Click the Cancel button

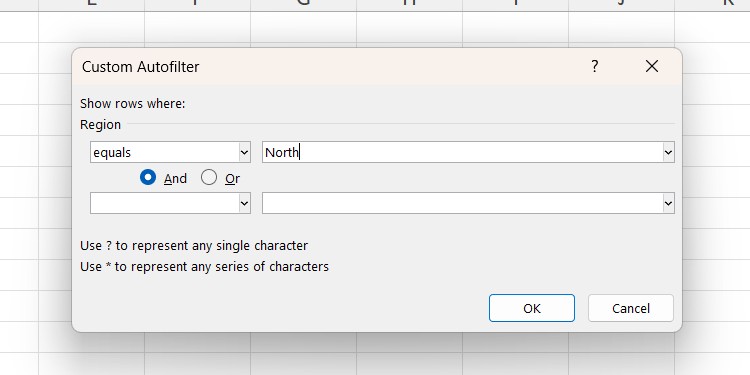coord(630,308)
